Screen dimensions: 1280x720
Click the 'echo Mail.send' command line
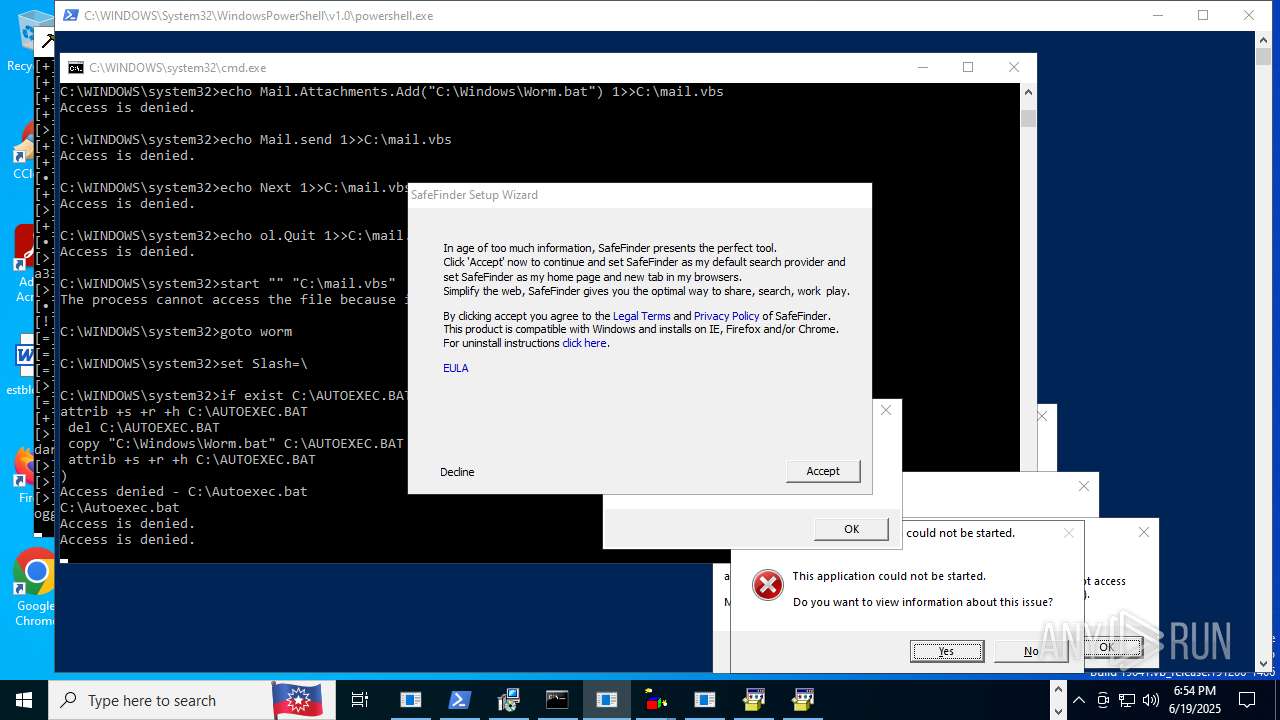(256, 139)
